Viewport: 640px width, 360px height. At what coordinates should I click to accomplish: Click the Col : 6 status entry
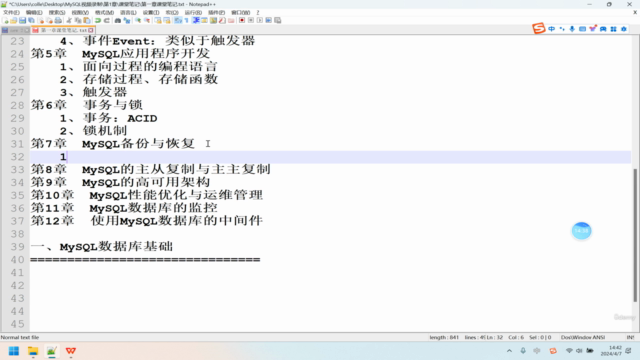click(516, 337)
